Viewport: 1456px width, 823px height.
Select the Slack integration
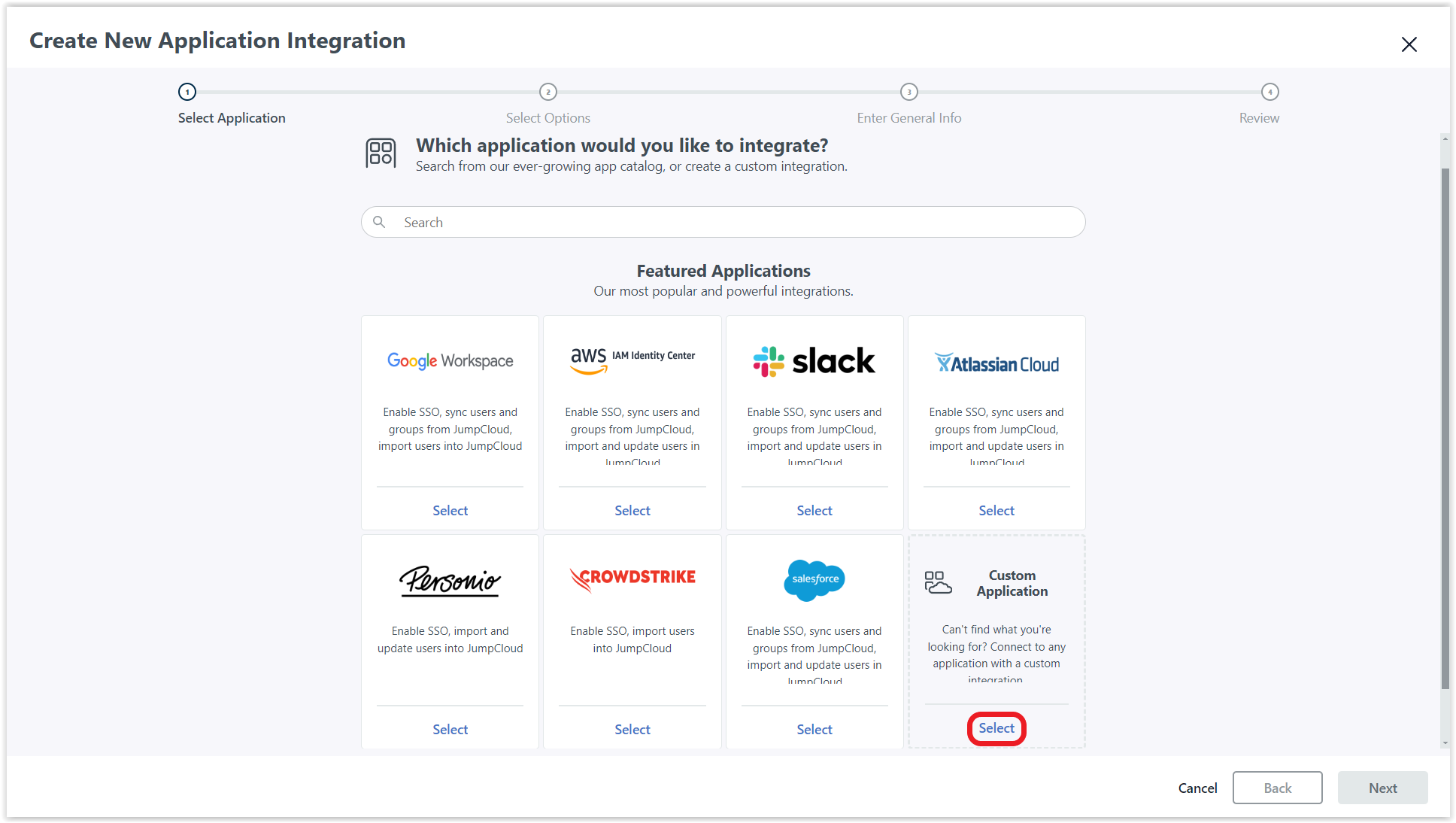[814, 511]
